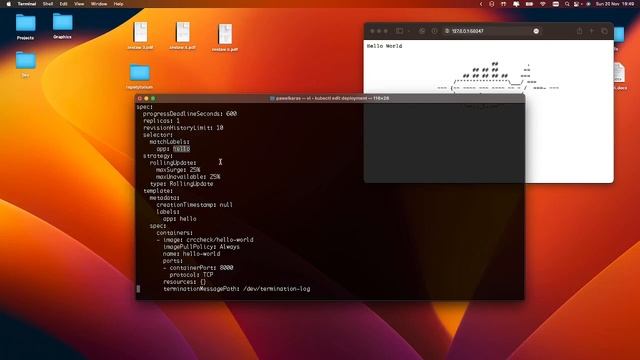Click the spec: line at top of Terminal
The image size is (640, 360).
[144, 107]
